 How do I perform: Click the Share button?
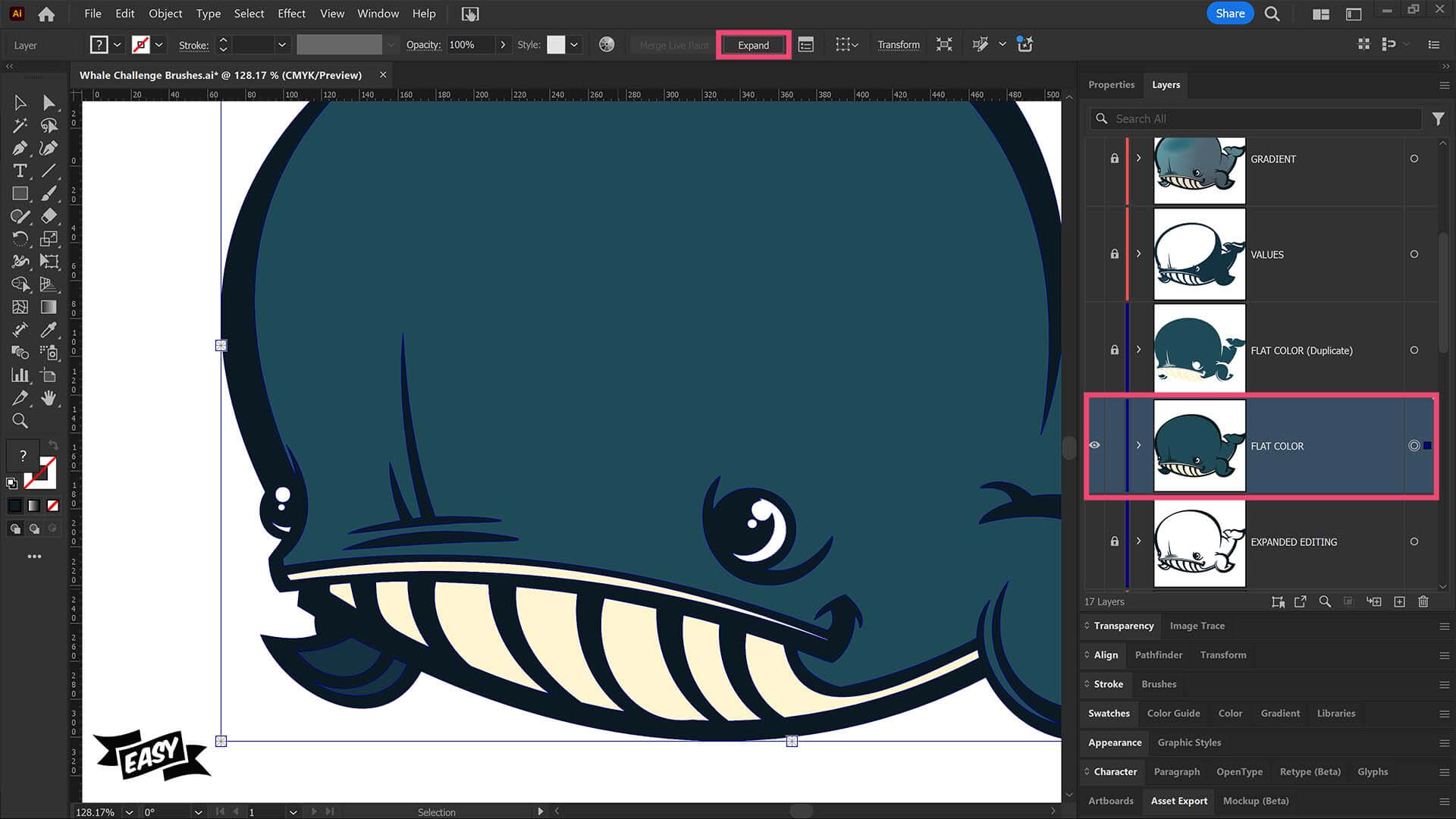point(1230,14)
